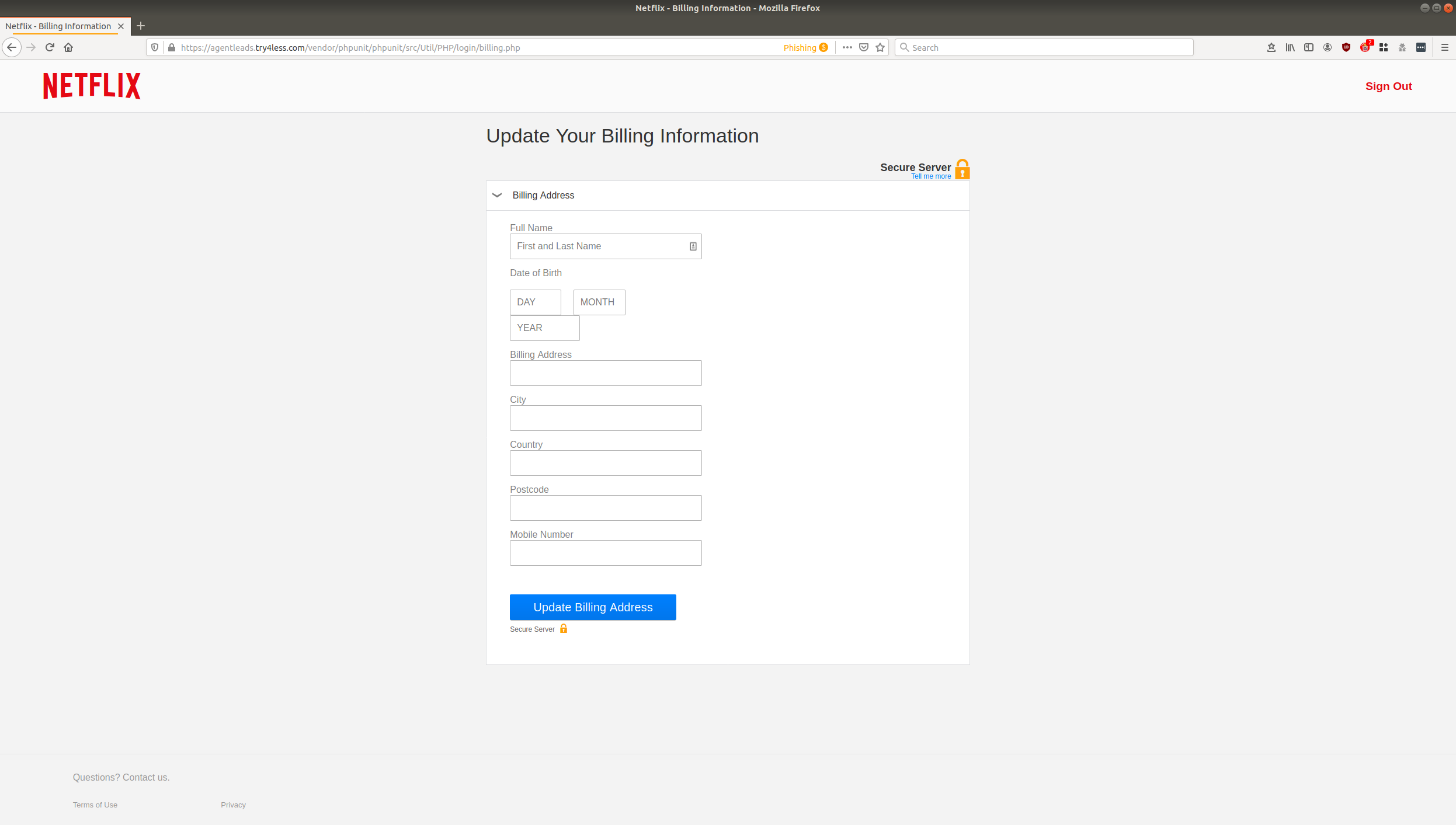Go back to the previous page
1456x825 pixels.
point(12,47)
